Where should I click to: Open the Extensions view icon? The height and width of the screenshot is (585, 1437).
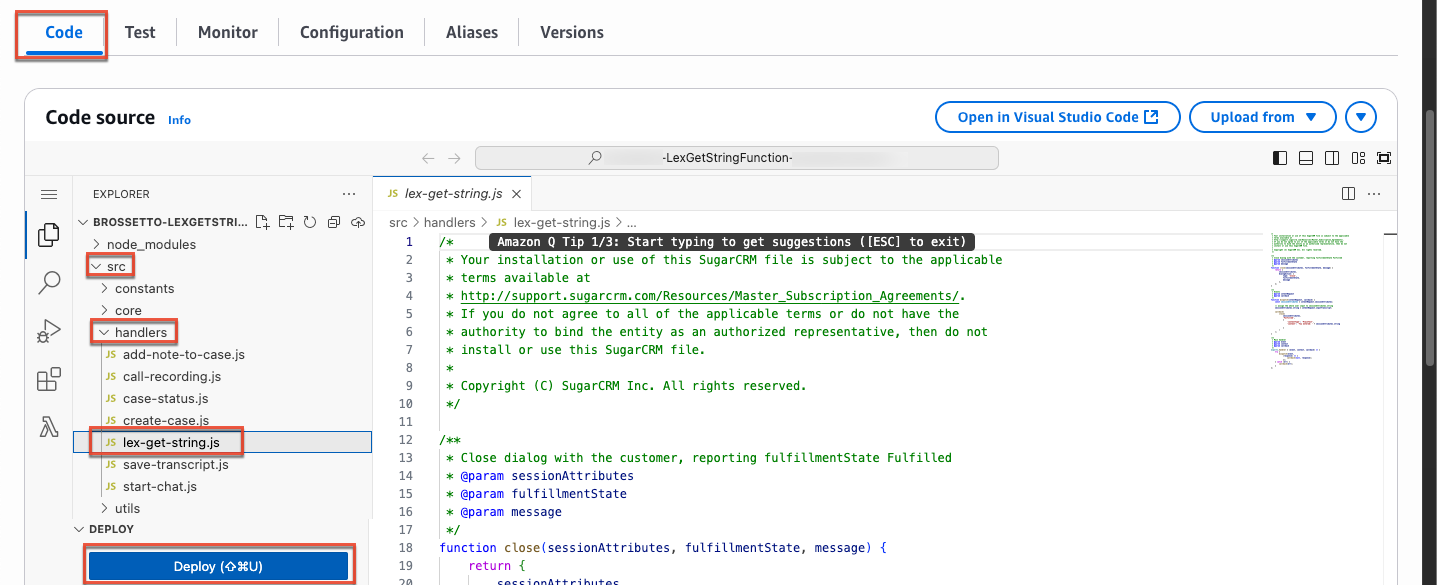tap(48, 380)
